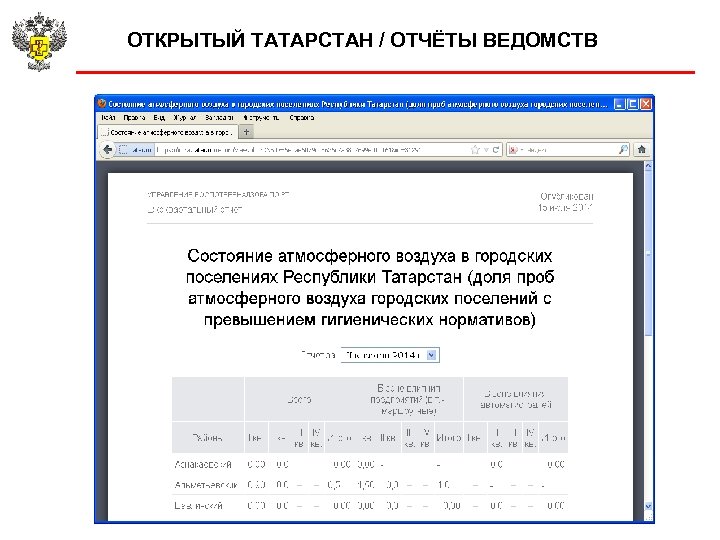
Task: Go back with the browser back arrow
Action: click(107, 150)
